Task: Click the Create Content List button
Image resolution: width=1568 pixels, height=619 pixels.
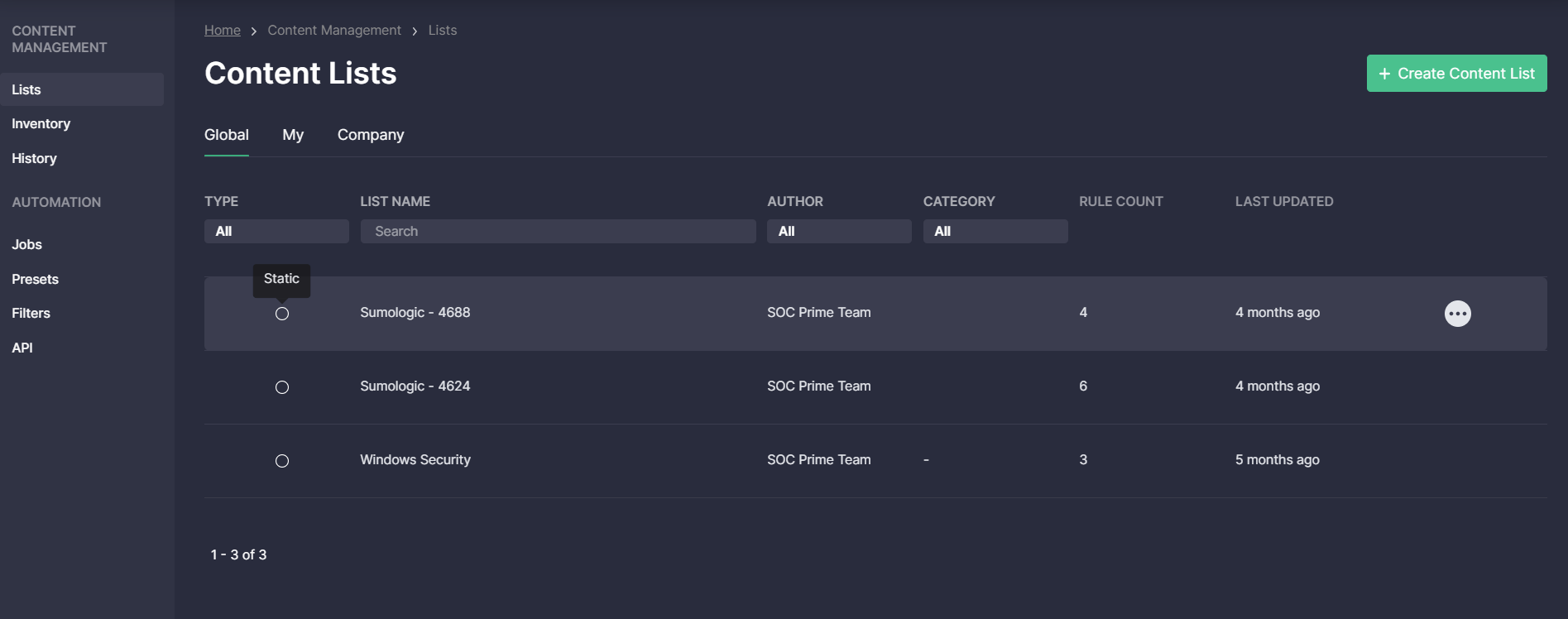Action: [1456, 74]
